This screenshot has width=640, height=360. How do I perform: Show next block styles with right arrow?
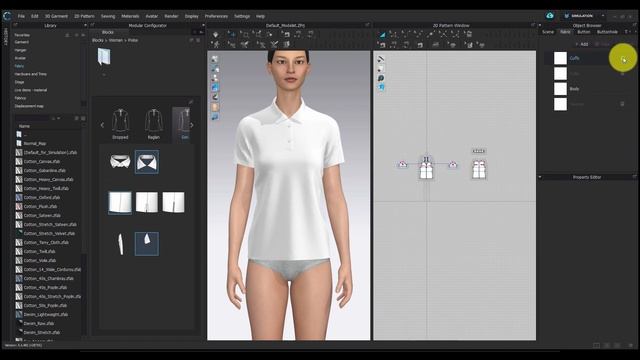192,125
